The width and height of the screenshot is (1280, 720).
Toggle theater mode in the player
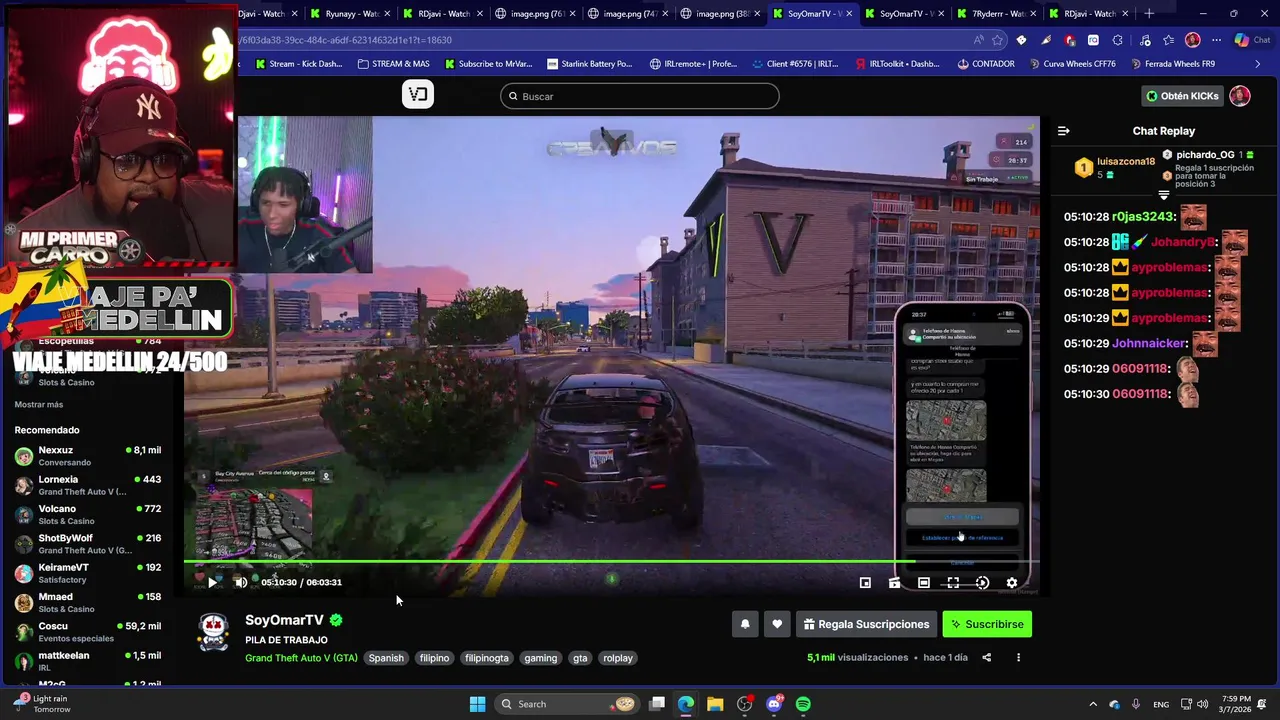click(x=924, y=582)
